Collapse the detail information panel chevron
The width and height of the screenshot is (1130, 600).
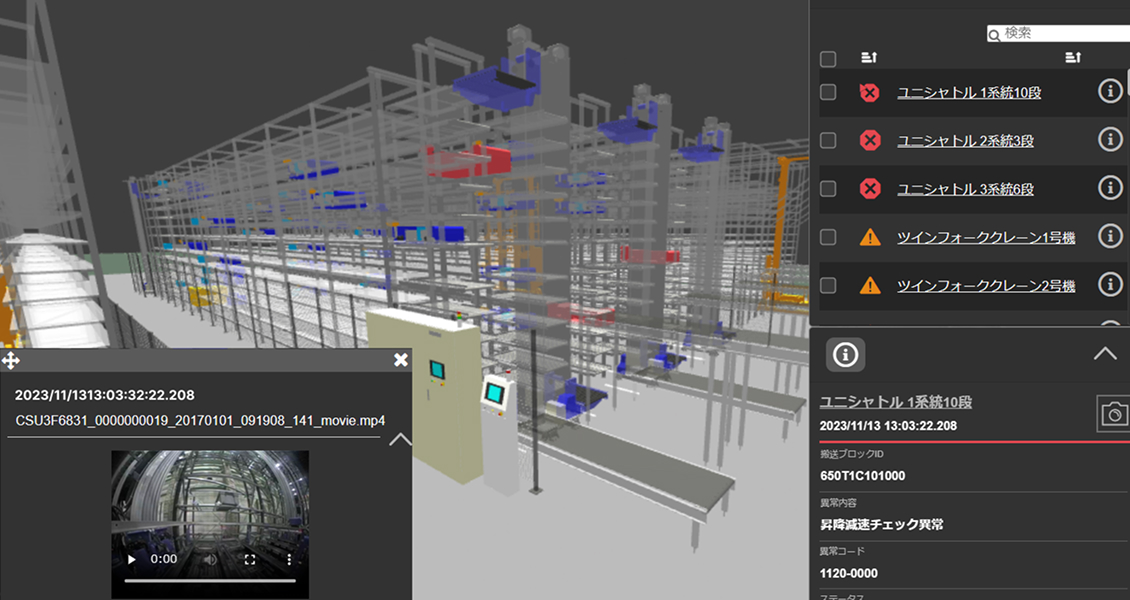coord(1105,353)
